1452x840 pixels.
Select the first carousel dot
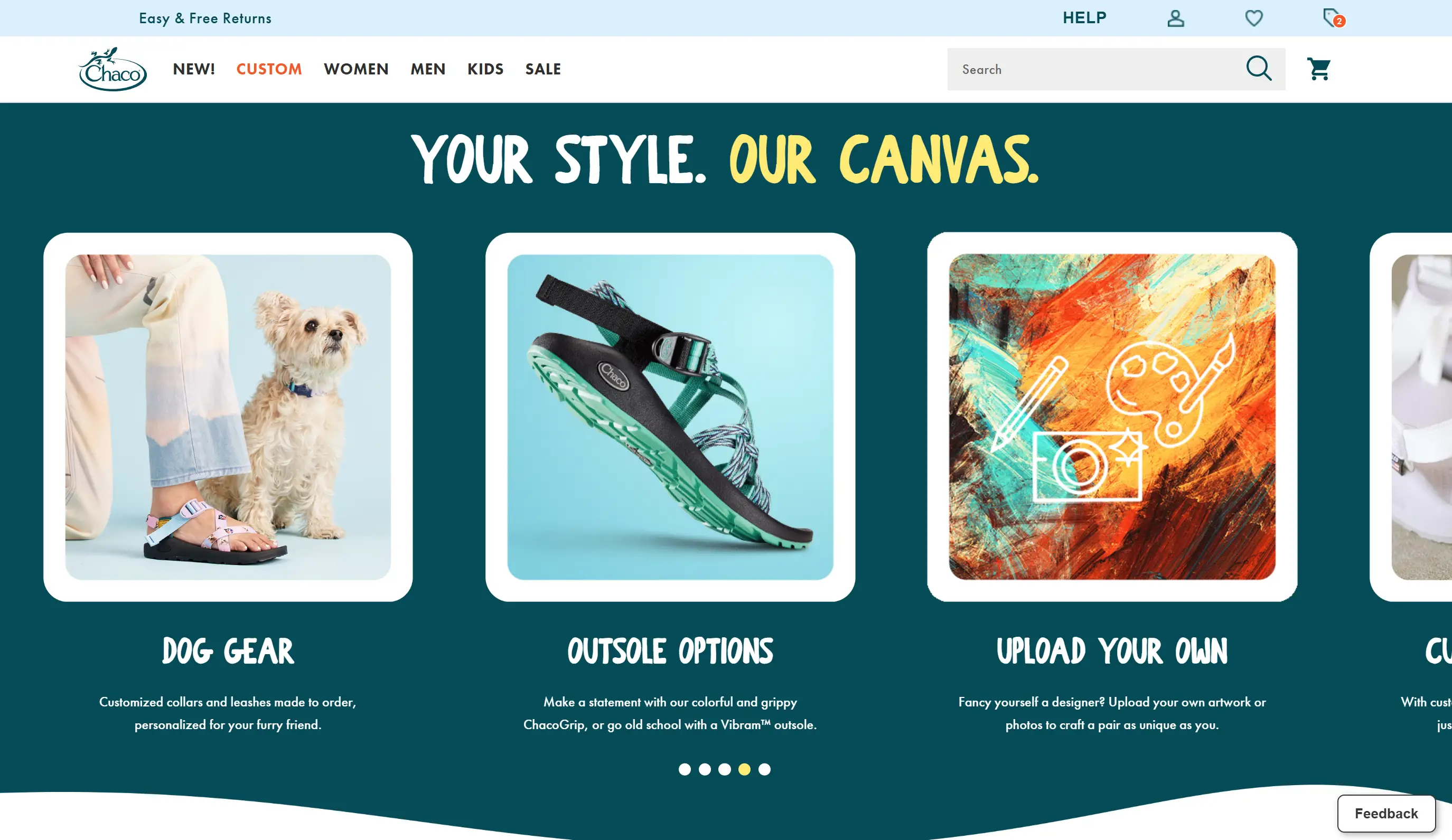coord(685,769)
